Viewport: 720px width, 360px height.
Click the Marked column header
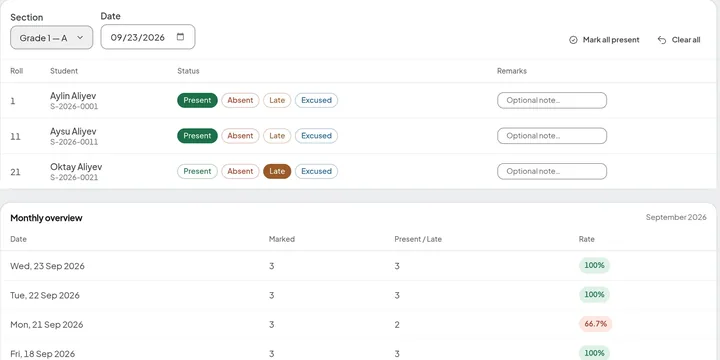tap(281, 239)
